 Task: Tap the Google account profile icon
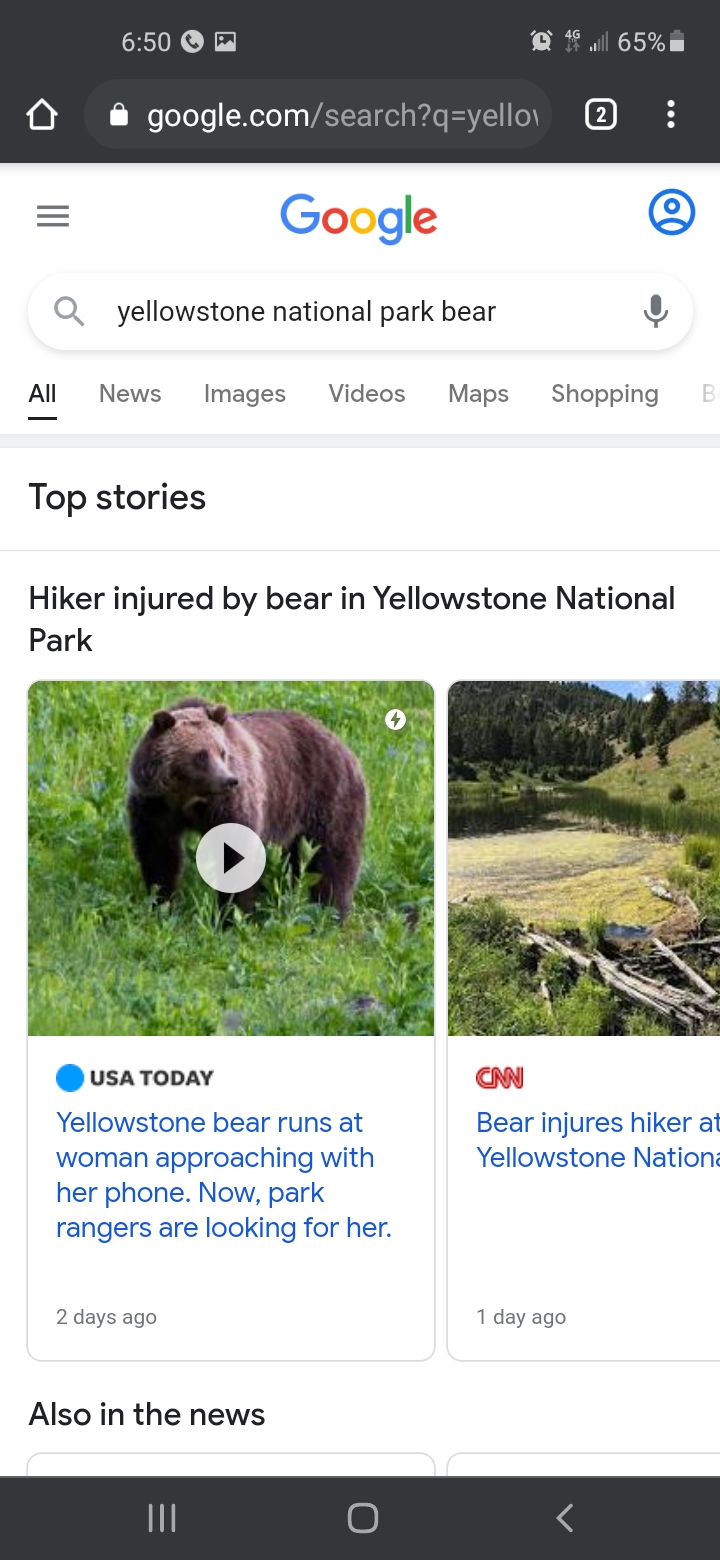[671, 212]
